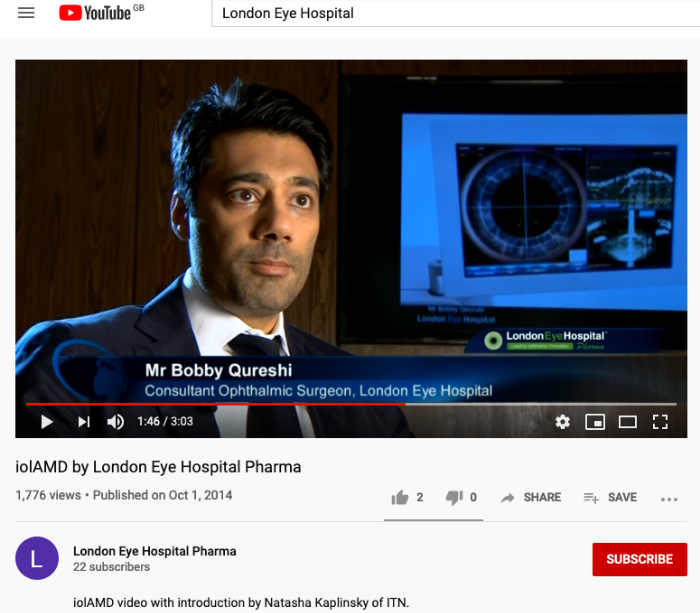Open London Eye Hospital Pharma channel name
This screenshot has width=700, height=613.
click(x=154, y=551)
